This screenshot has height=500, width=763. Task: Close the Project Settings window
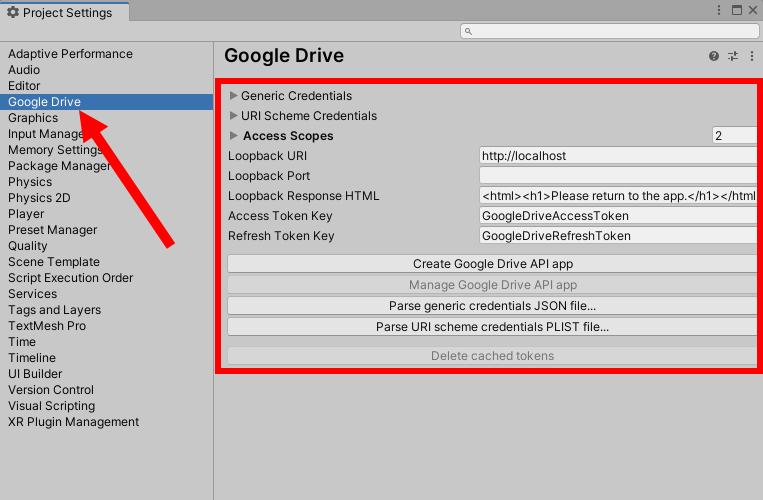point(753,10)
